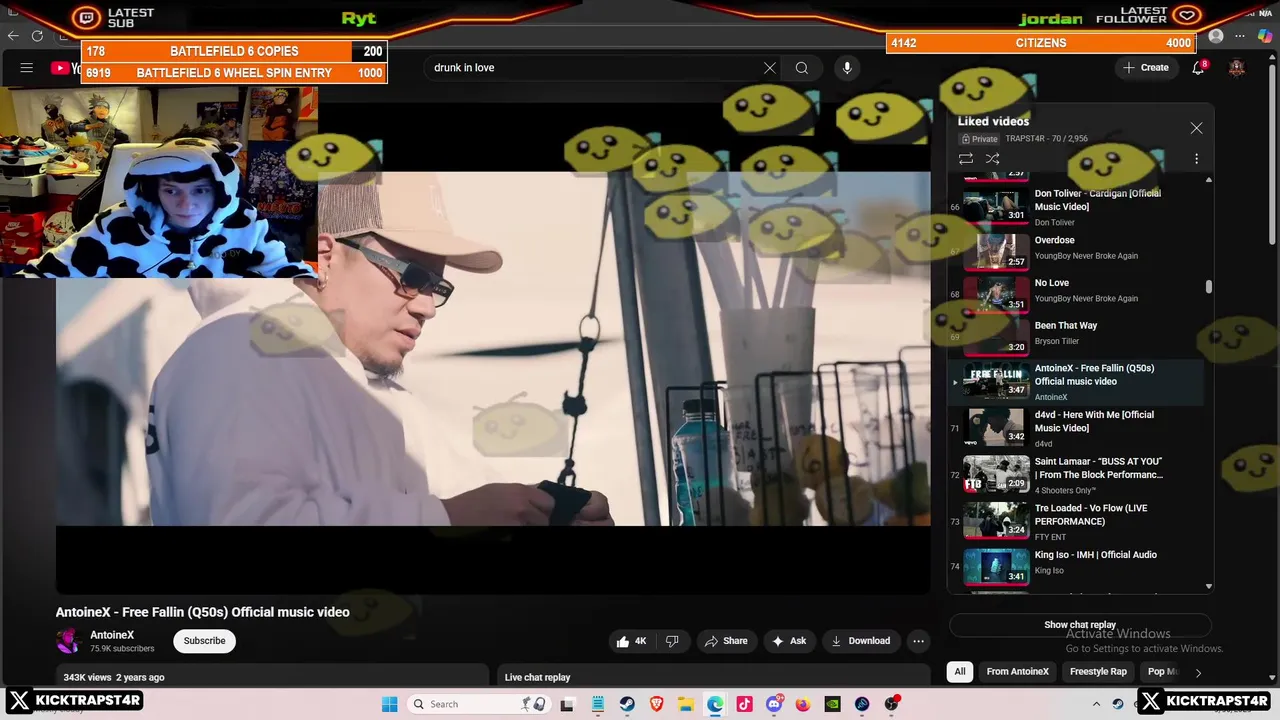This screenshot has height=720, width=1280.
Task: Click the Private playlist badge
Action: tap(979, 139)
